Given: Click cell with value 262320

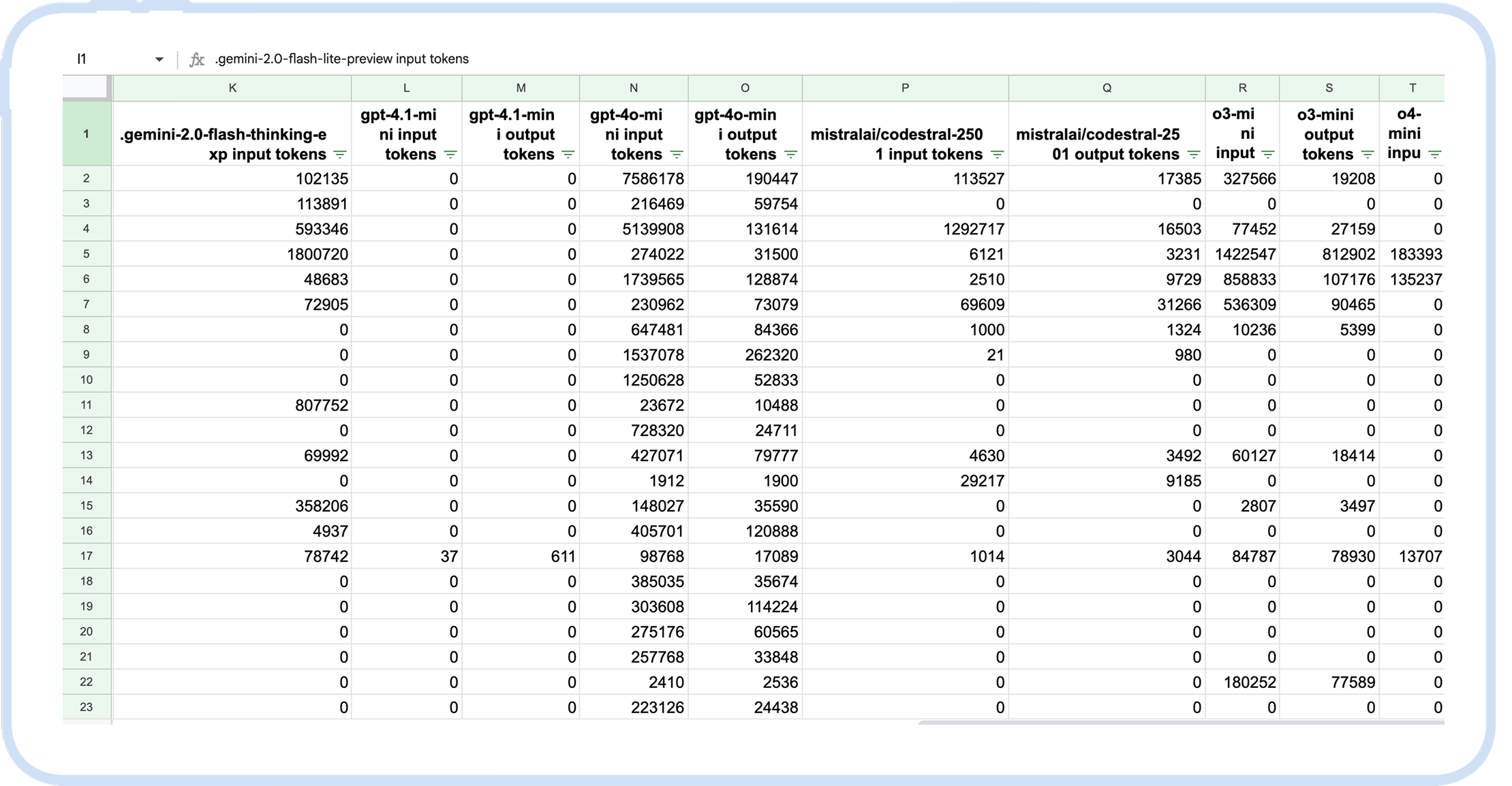Looking at the screenshot, I should 745,355.
